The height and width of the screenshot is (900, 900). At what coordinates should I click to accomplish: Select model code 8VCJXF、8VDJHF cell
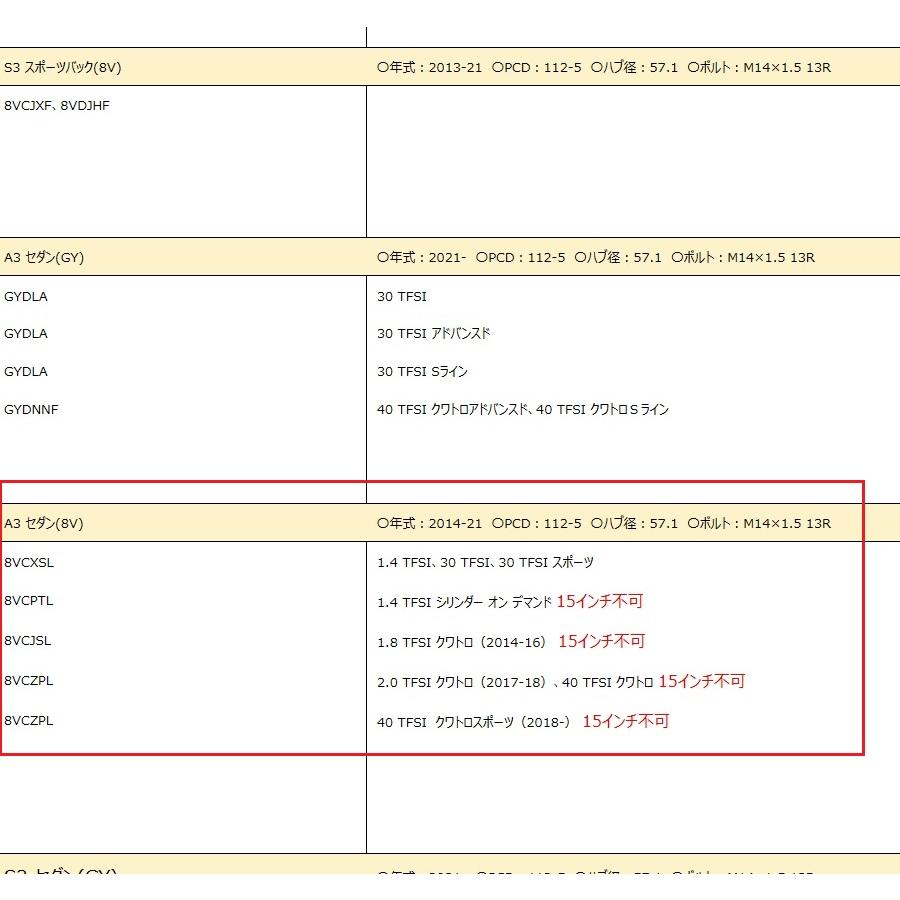57,106
